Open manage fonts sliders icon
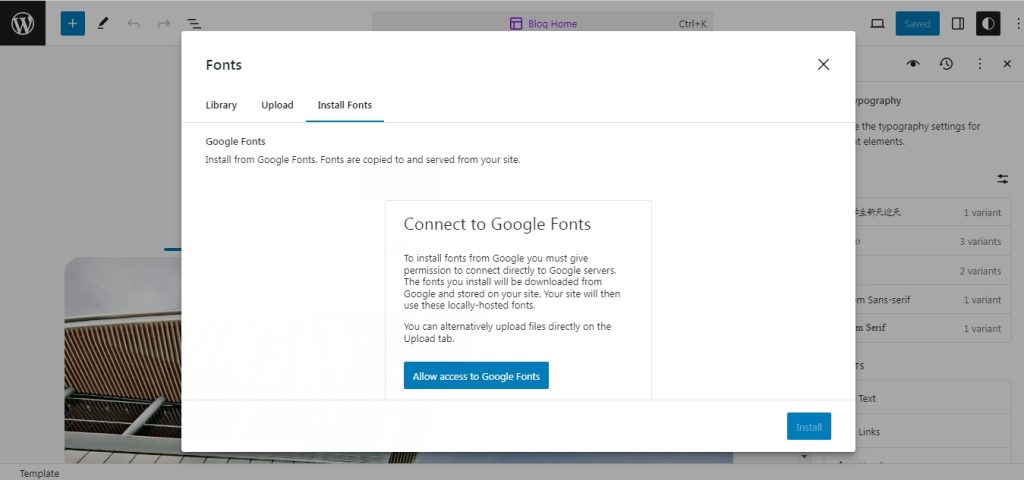The image size is (1024, 480). coord(1002,178)
